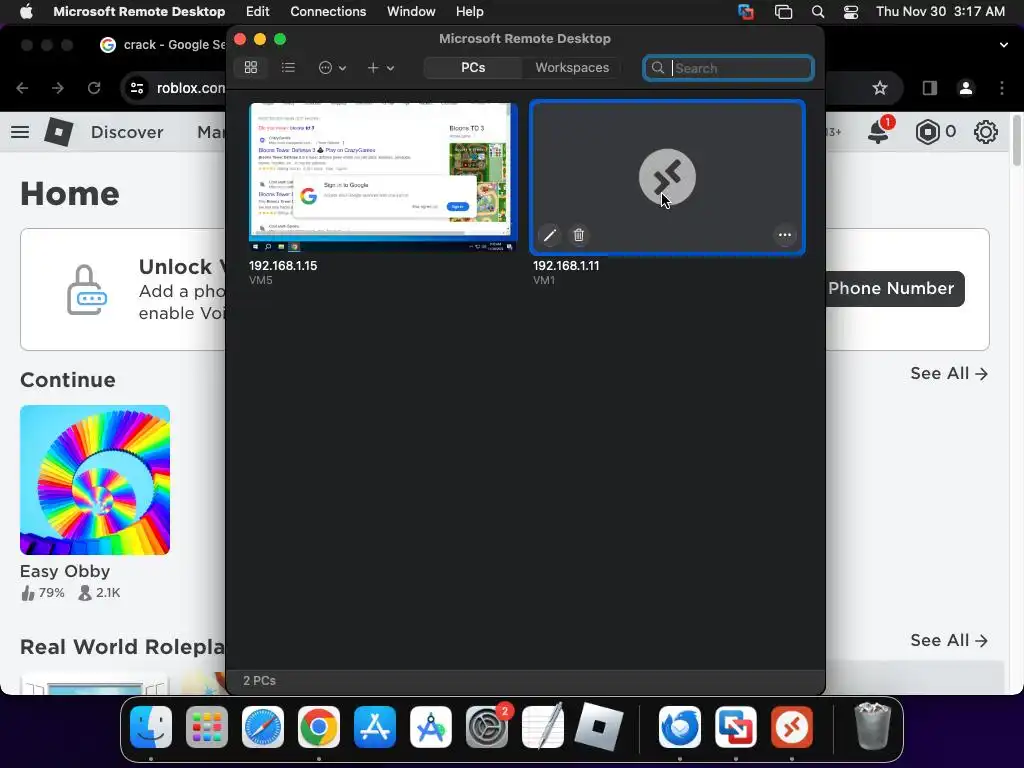Open Safari from the Dock

pyautogui.click(x=263, y=727)
